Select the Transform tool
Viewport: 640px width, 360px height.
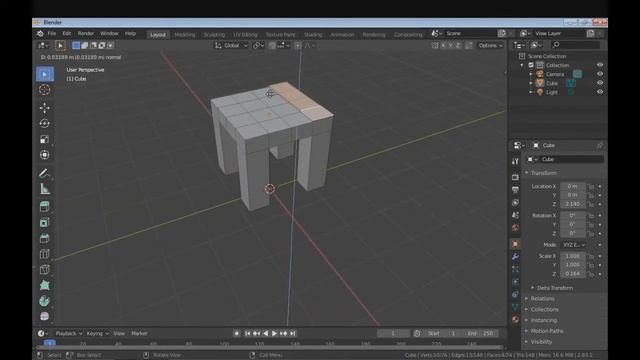(44, 155)
